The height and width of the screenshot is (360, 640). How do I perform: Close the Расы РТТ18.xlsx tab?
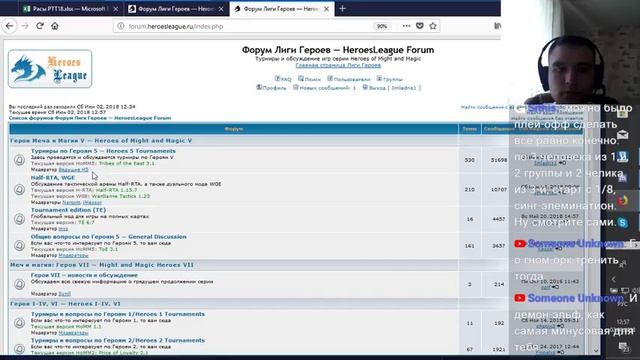(x=116, y=9)
